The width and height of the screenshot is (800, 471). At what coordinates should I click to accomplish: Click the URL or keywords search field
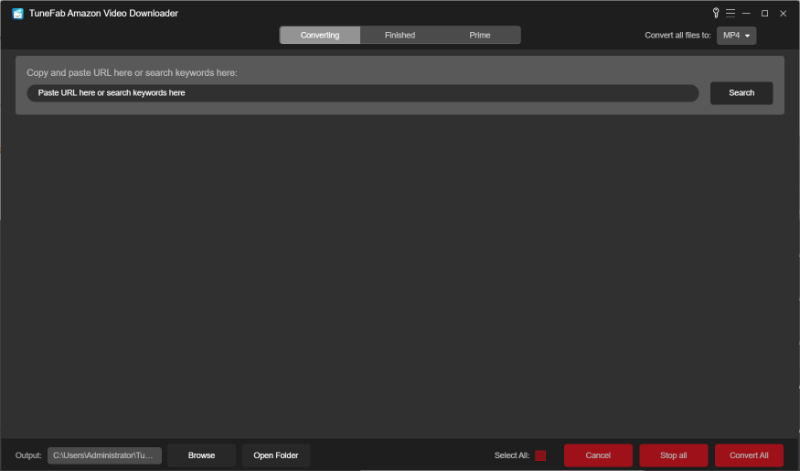(363, 93)
